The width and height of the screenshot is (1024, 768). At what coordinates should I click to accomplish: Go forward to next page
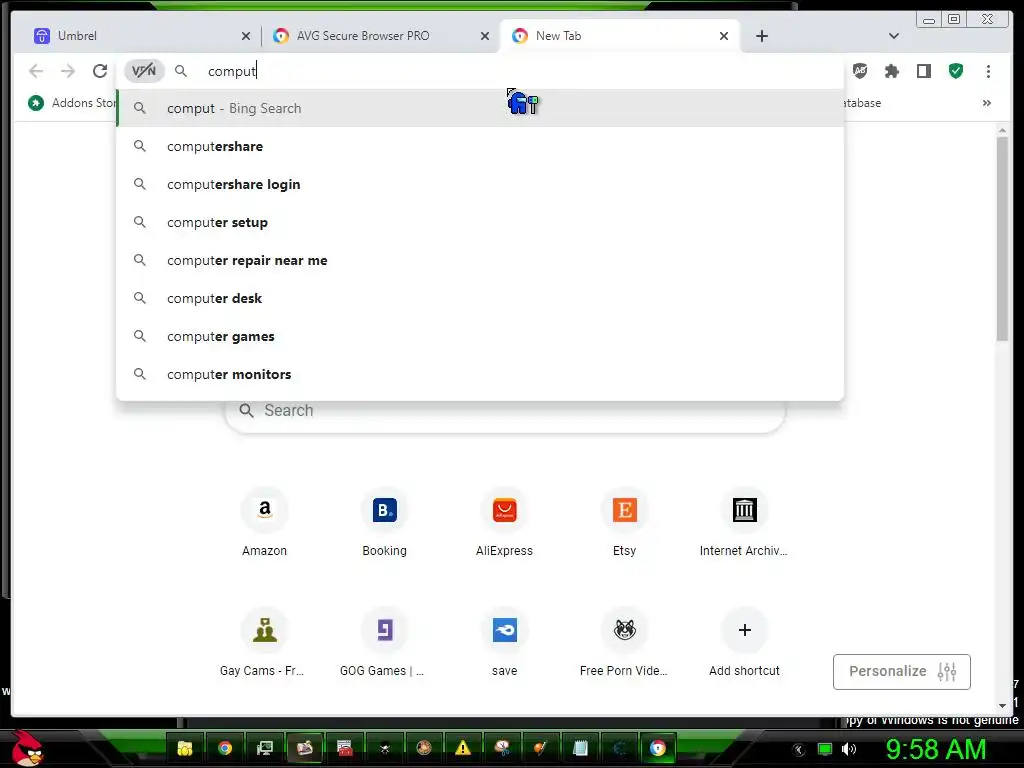pyautogui.click(x=68, y=71)
